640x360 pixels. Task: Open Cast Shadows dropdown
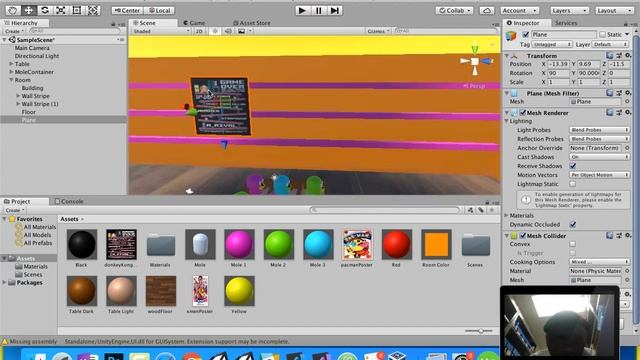click(599, 157)
